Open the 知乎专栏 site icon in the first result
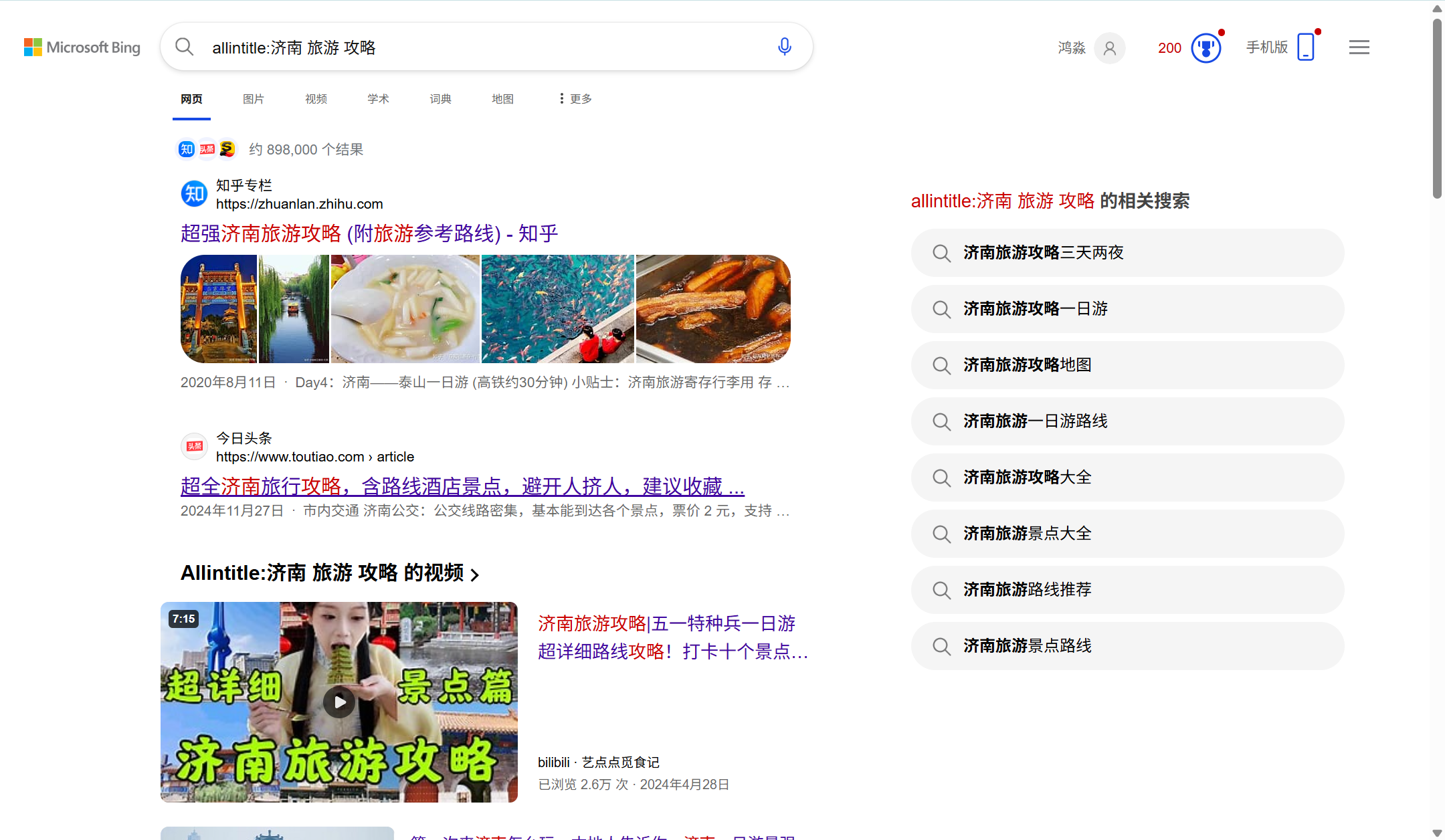 pos(194,193)
